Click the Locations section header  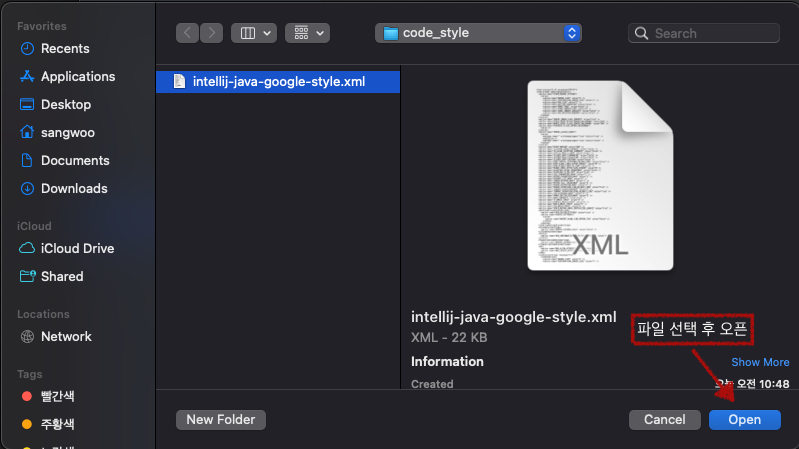(43, 314)
